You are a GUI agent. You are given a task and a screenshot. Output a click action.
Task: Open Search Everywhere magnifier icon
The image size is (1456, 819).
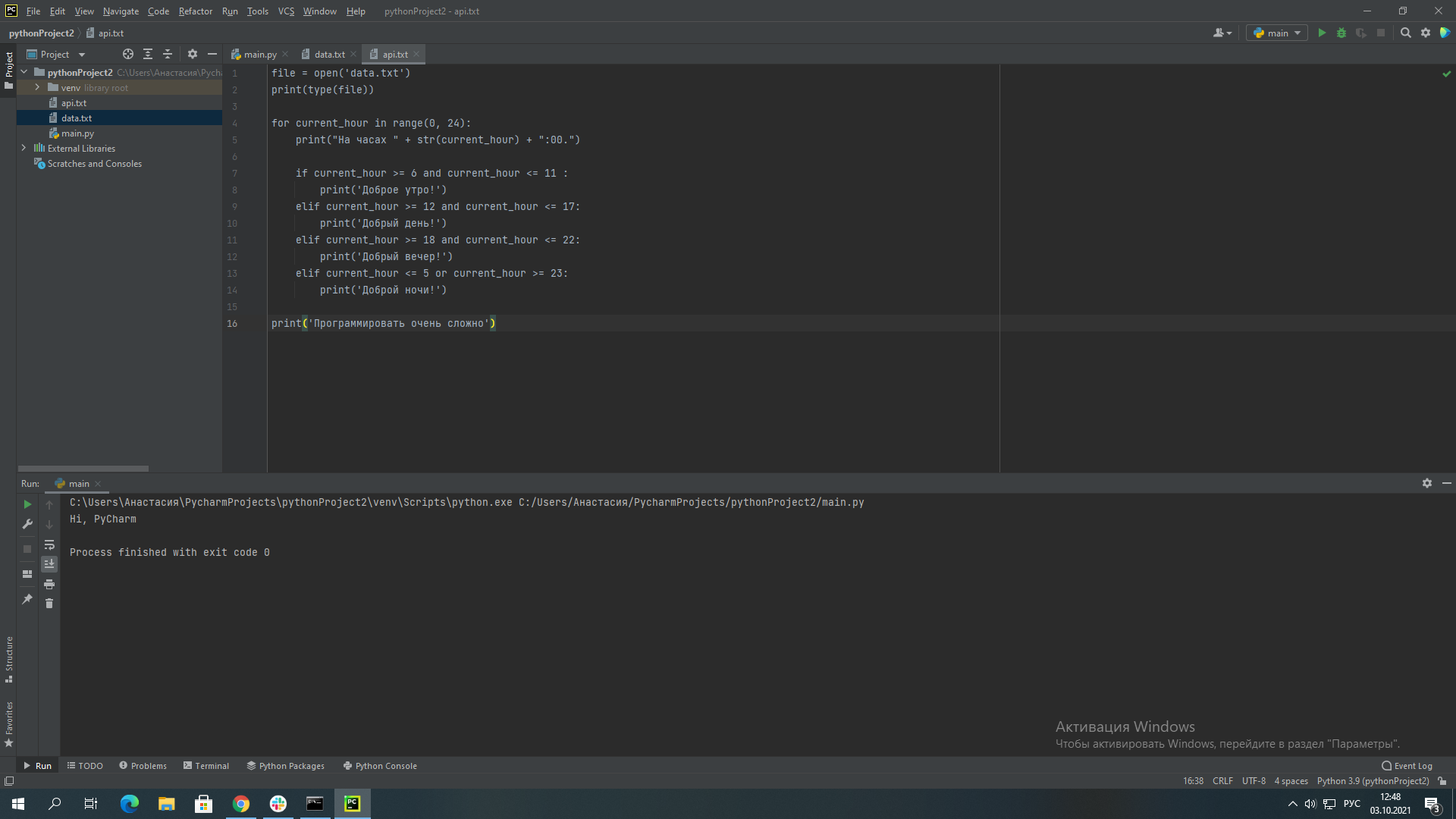(1406, 33)
